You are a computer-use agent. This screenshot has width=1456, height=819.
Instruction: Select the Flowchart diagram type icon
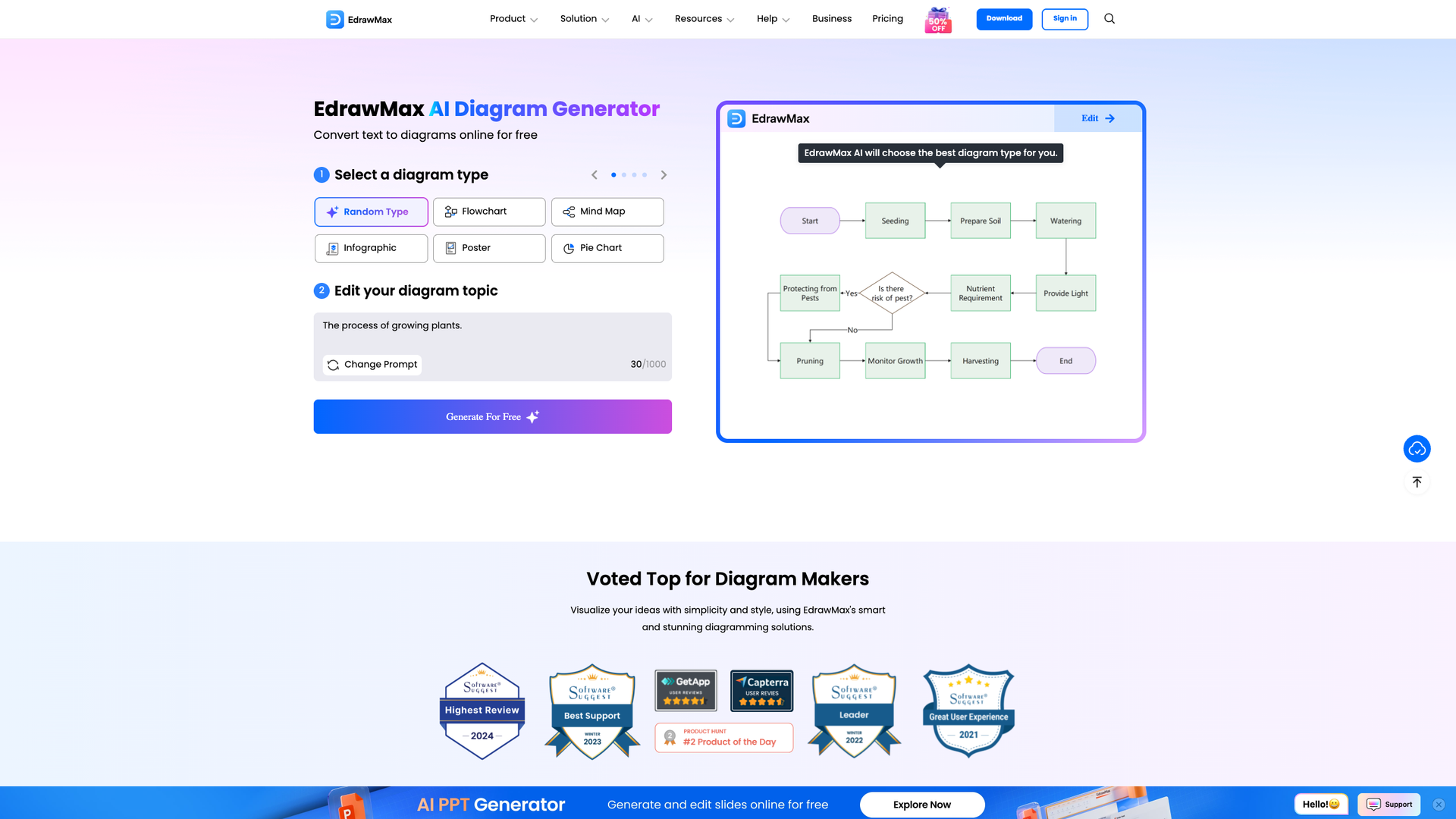(450, 212)
